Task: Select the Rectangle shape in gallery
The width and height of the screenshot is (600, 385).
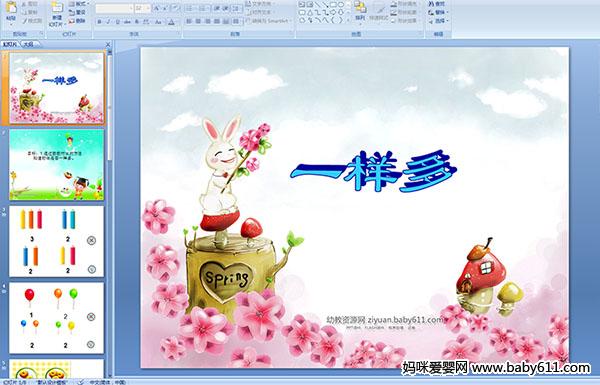Action: (x=333, y=5)
